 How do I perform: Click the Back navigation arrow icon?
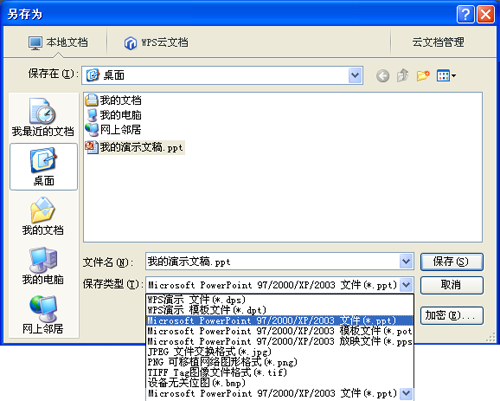(383, 76)
